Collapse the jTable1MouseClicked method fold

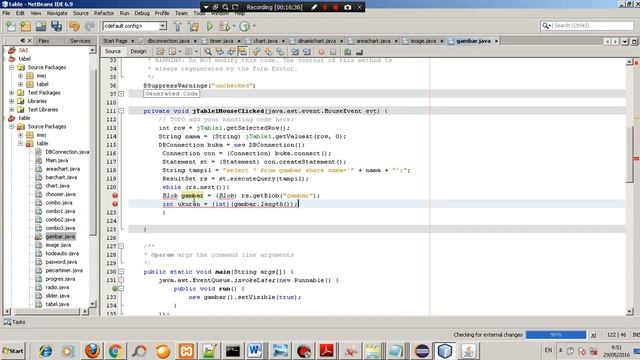[121, 111]
